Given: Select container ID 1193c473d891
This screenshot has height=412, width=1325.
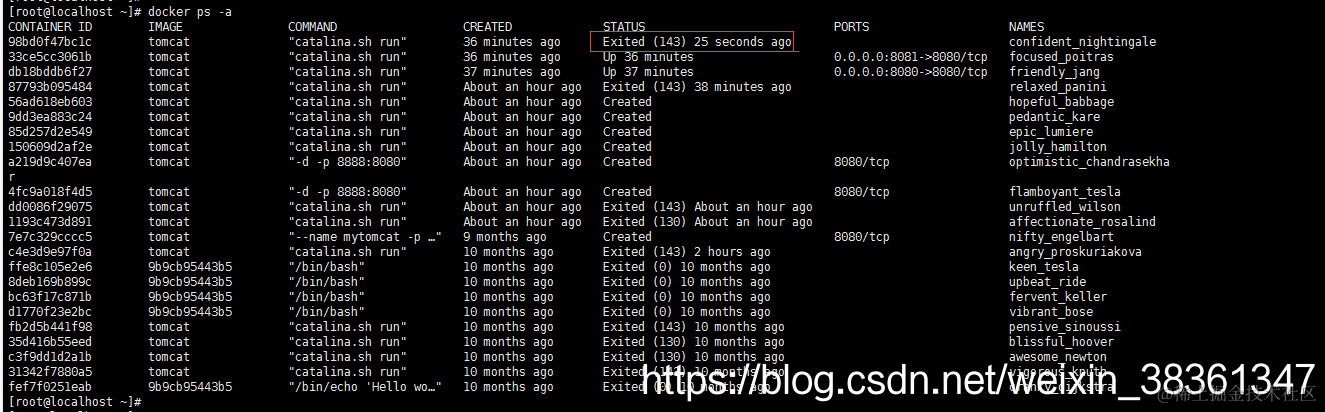Looking at the screenshot, I should tap(50, 222).
